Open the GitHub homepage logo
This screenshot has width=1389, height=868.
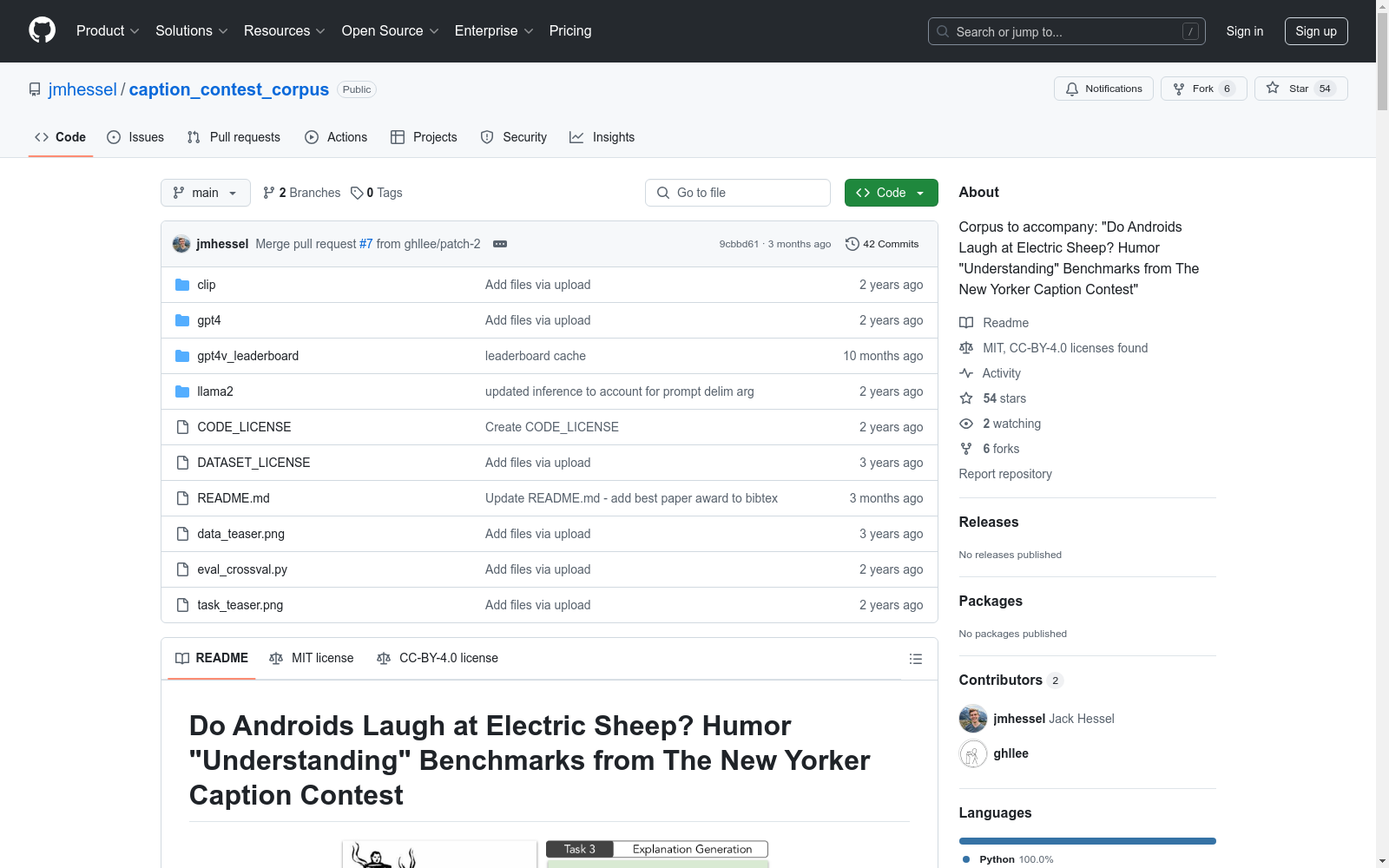(x=42, y=30)
